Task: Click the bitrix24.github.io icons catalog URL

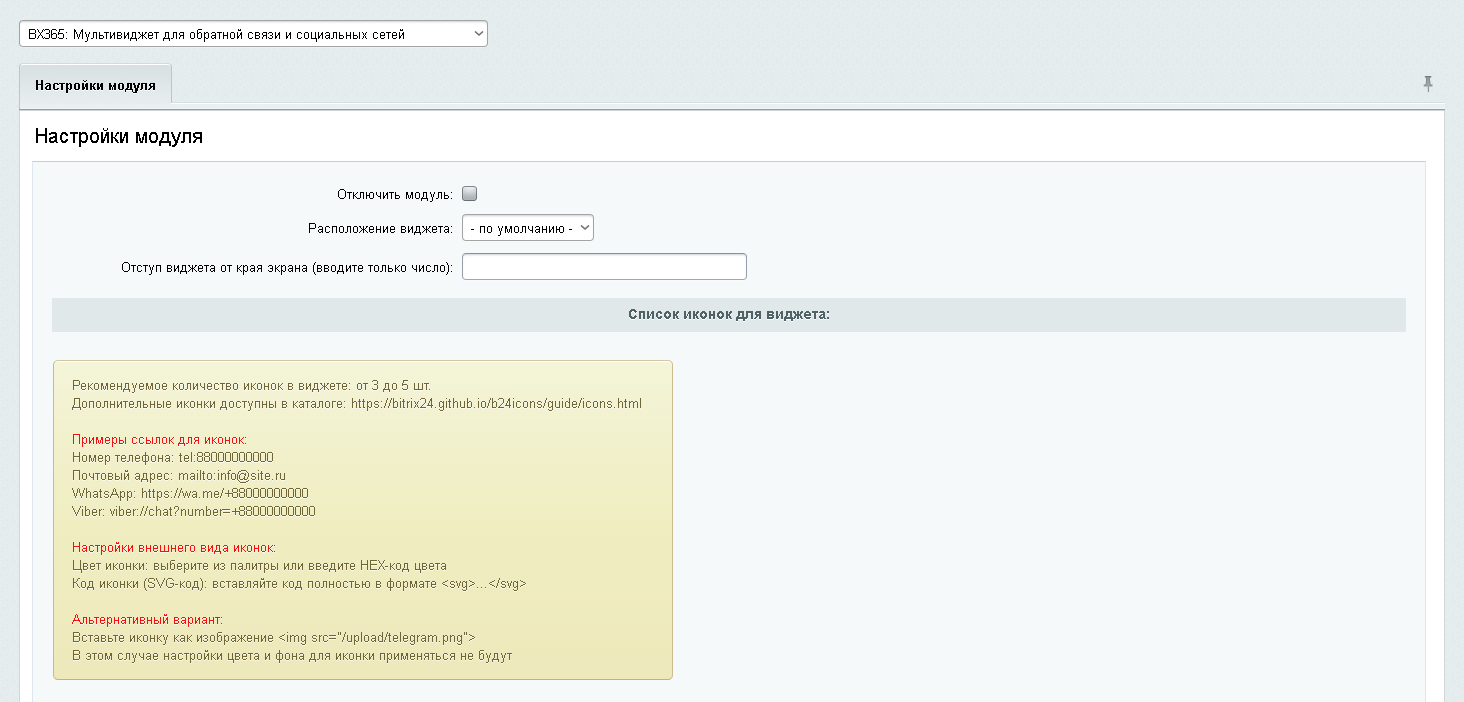Action: point(495,404)
